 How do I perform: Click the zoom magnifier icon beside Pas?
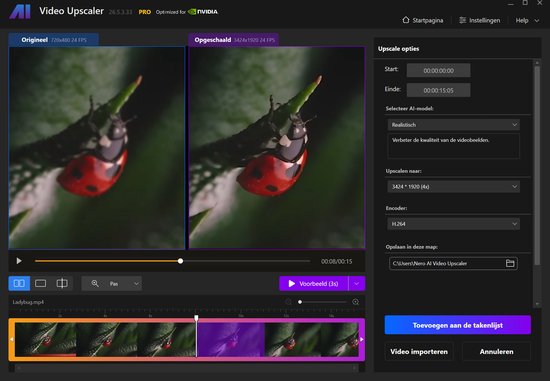[95, 283]
